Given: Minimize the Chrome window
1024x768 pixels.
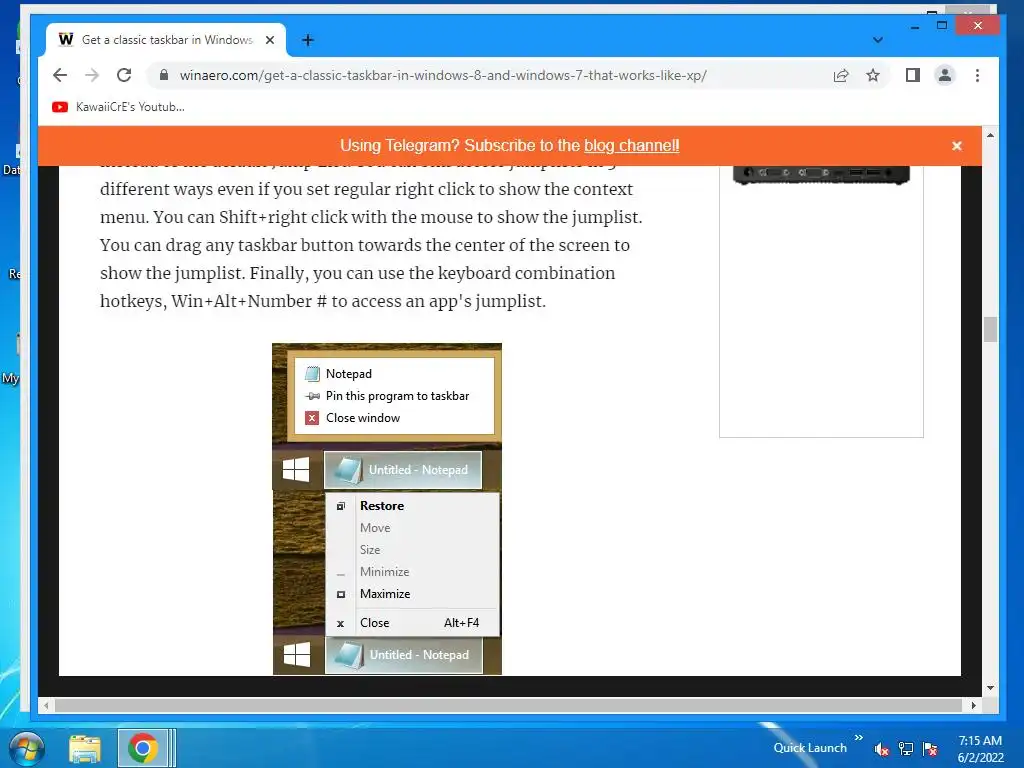Looking at the screenshot, I should 915,26.
